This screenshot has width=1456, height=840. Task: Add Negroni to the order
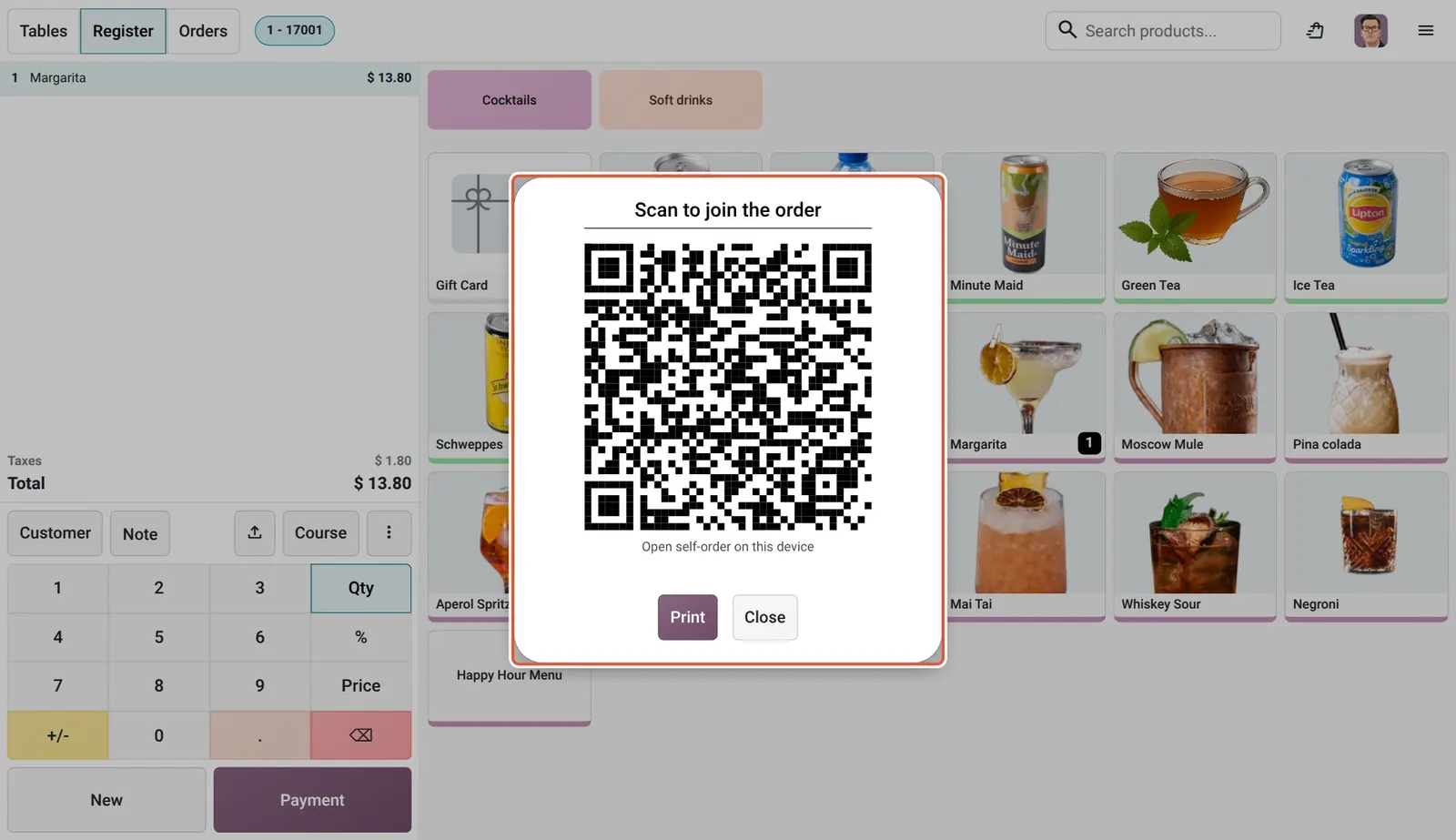point(1366,546)
